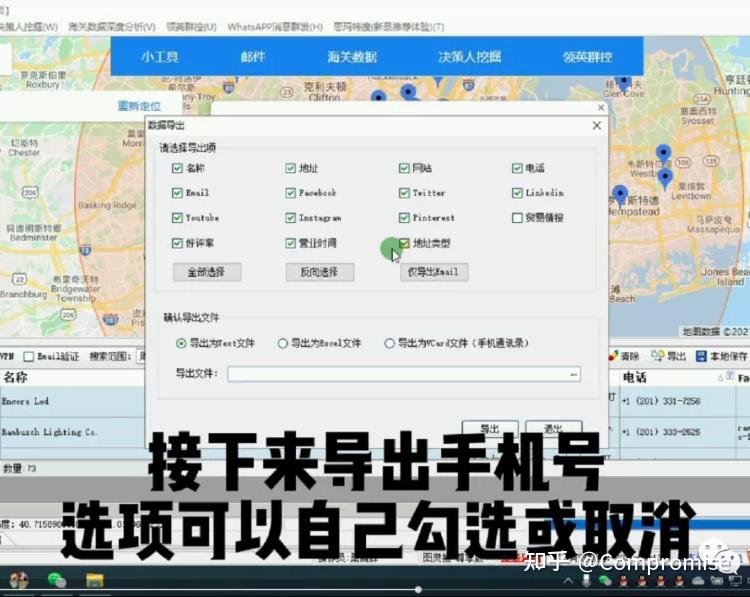Open the 领英群控(U) menu in the menu bar
Viewport: 750px width, 597px height.
191,27
